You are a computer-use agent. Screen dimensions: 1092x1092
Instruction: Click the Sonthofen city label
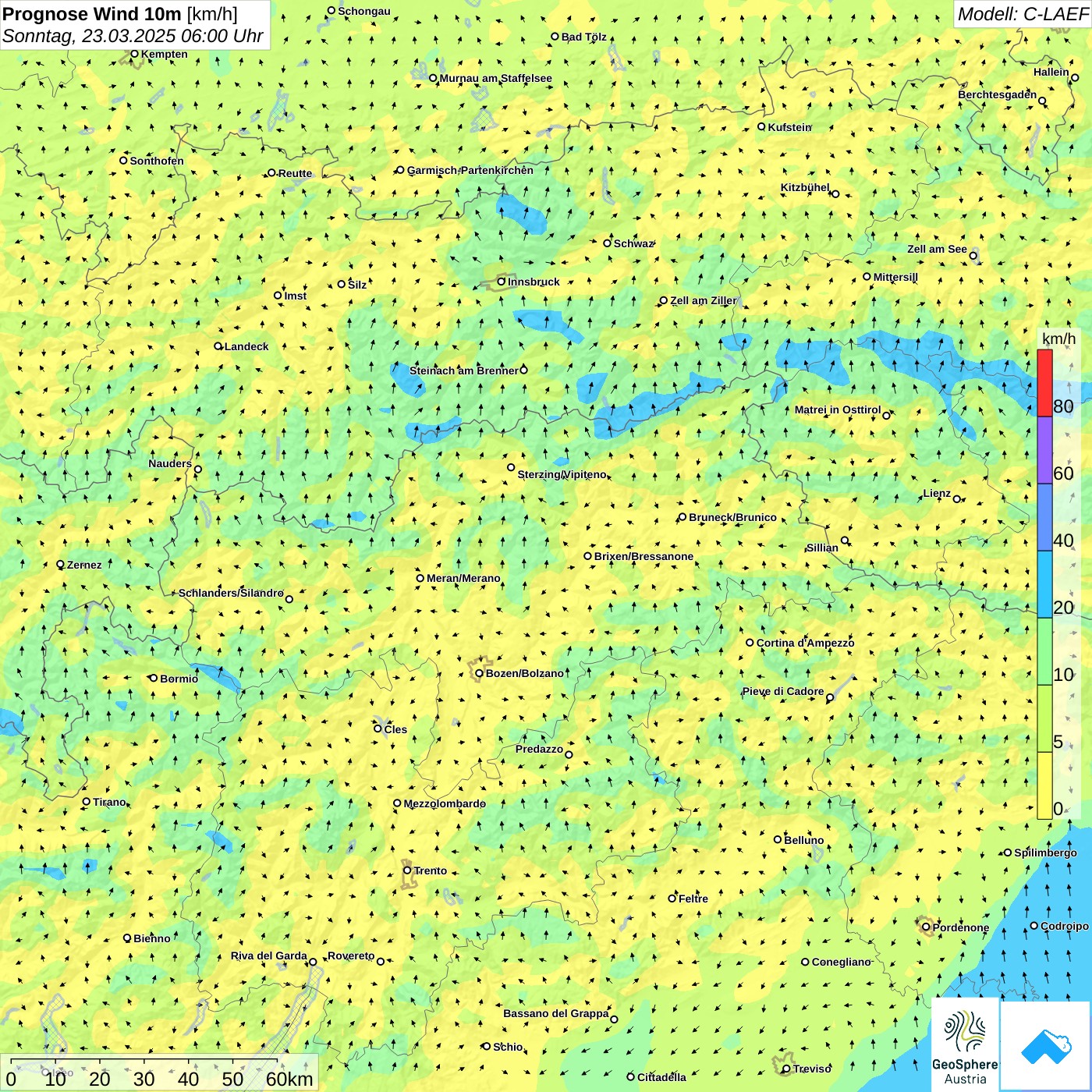click(157, 161)
